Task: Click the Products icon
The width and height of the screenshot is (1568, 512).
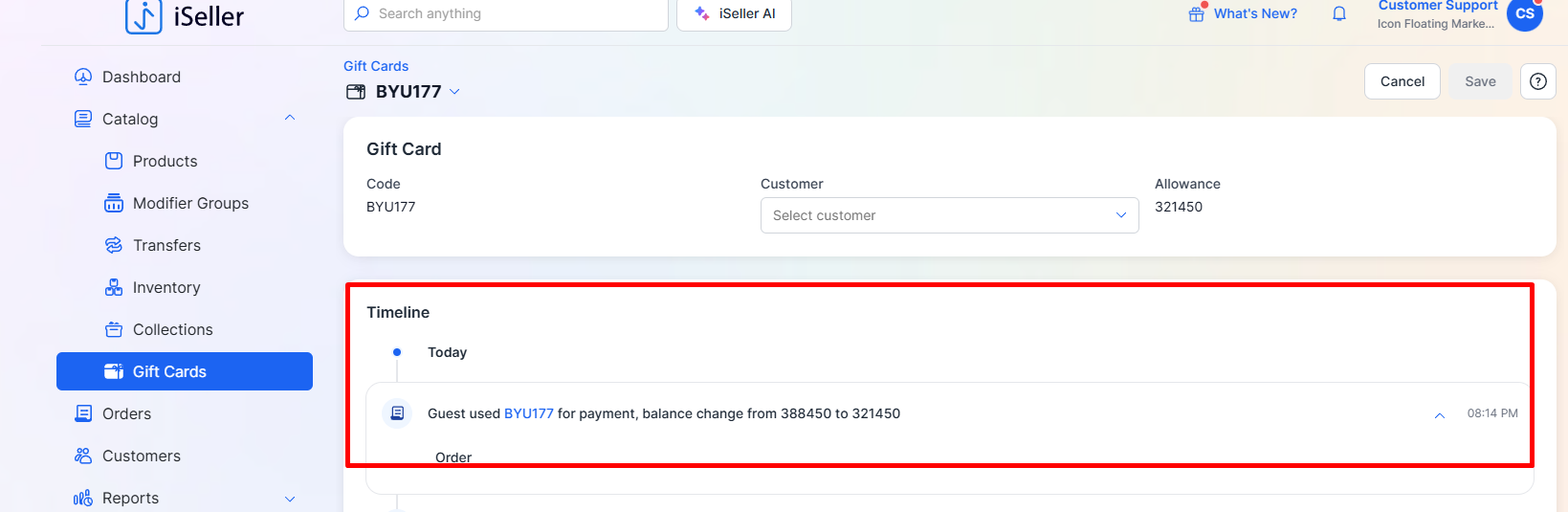Action: pyautogui.click(x=114, y=161)
